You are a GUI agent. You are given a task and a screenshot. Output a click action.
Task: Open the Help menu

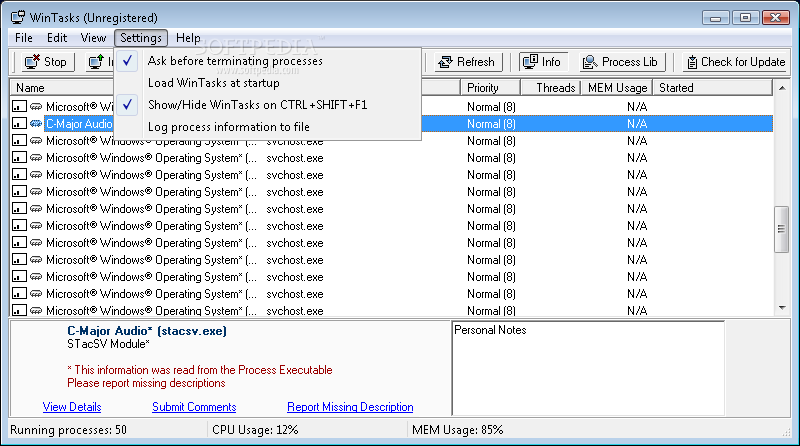(x=188, y=38)
